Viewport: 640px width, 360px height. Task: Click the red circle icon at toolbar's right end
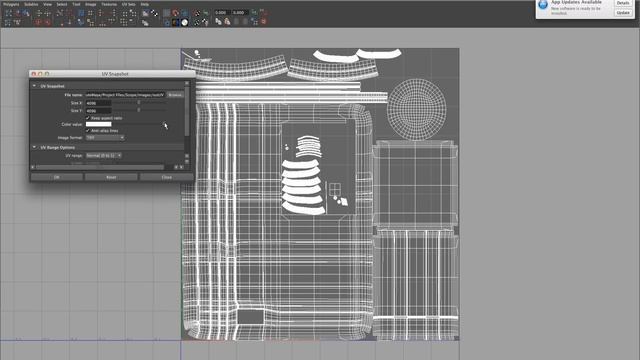[263, 22]
